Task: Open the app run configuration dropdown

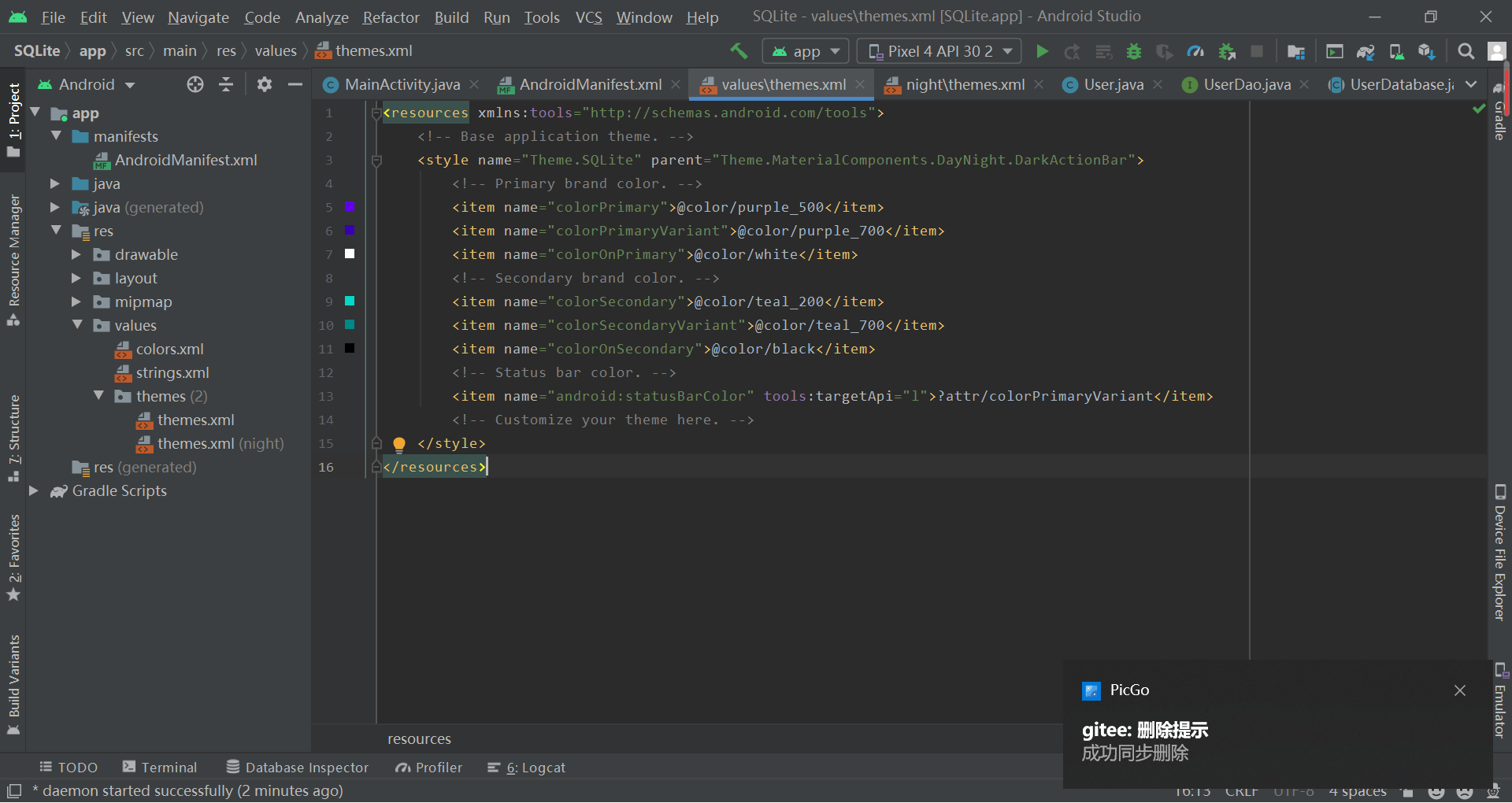Action: pyautogui.click(x=806, y=51)
